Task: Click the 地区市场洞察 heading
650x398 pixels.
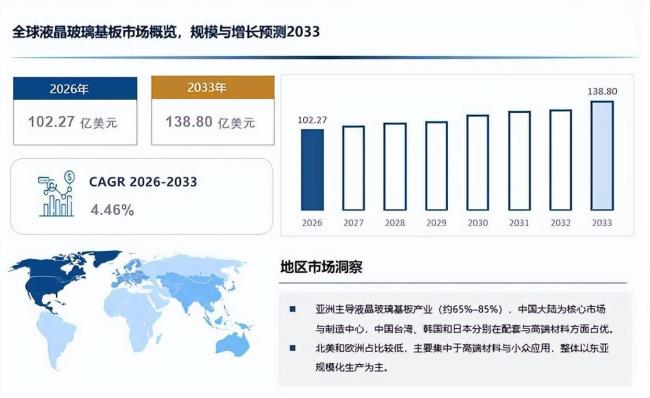Action: tap(321, 267)
